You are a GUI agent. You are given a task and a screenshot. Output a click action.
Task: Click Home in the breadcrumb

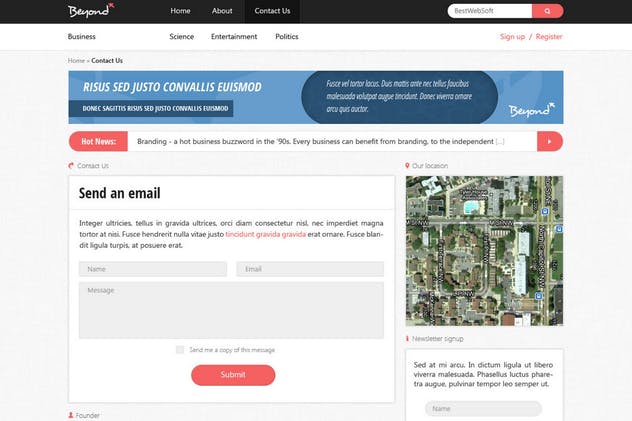click(x=76, y=60)
